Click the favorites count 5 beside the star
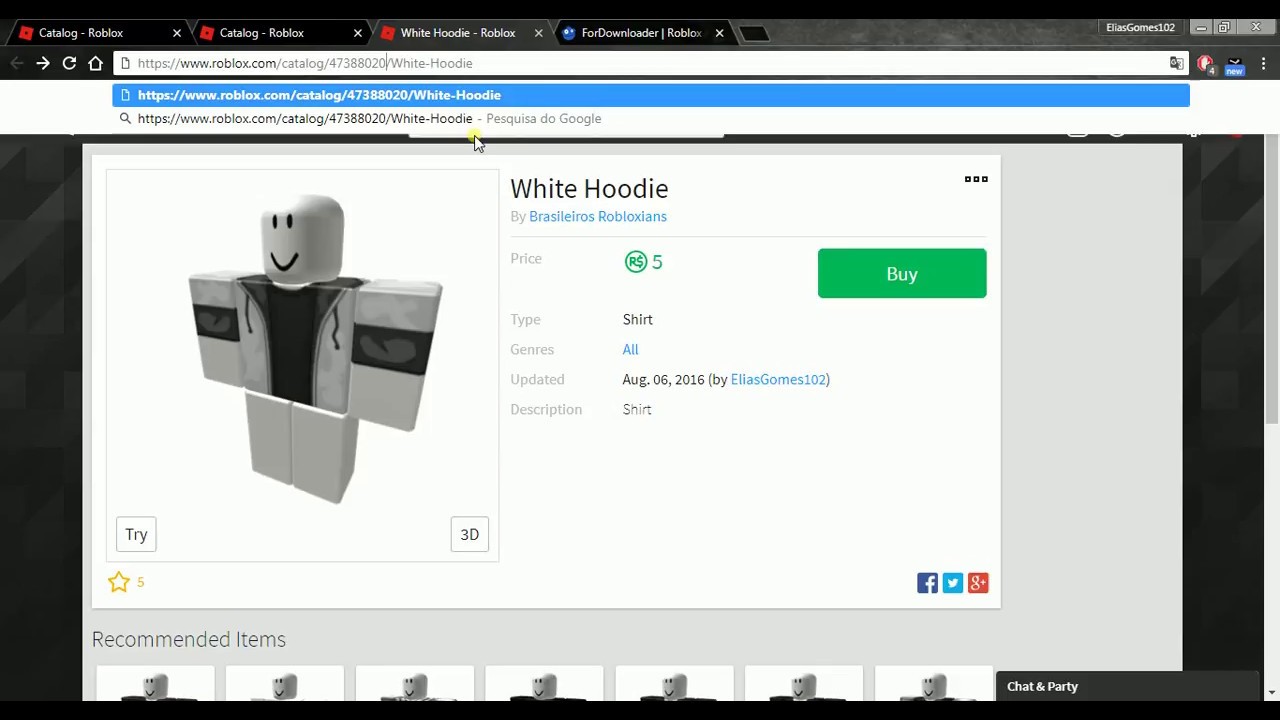 (140, 582)
